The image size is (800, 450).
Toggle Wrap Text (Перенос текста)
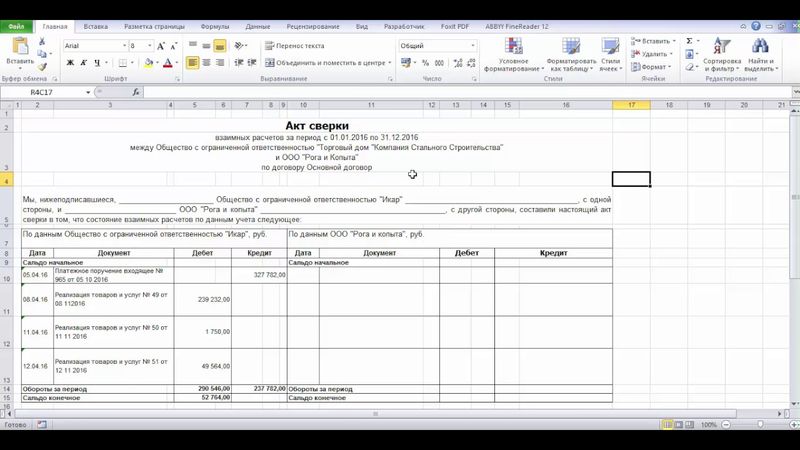pos(294,46)
